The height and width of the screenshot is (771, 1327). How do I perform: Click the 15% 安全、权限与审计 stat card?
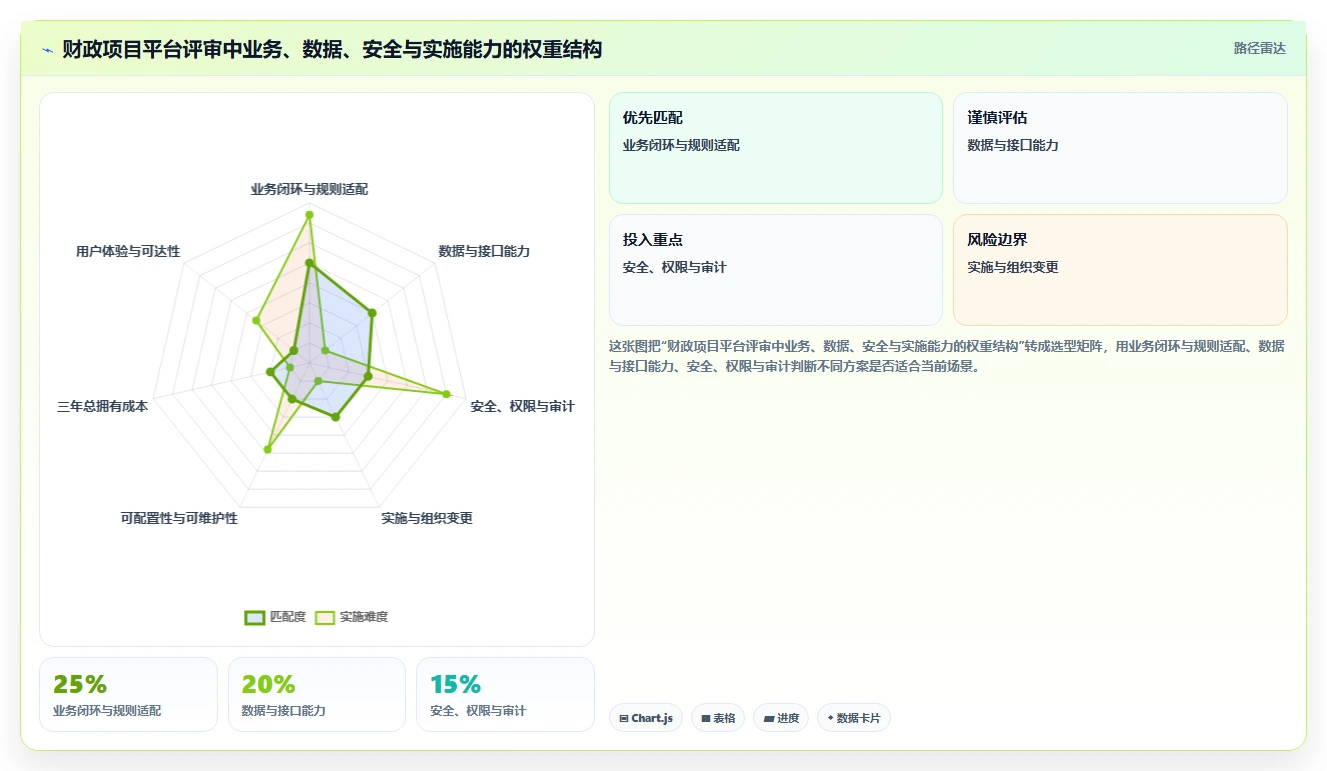click(x=505, y=694)
